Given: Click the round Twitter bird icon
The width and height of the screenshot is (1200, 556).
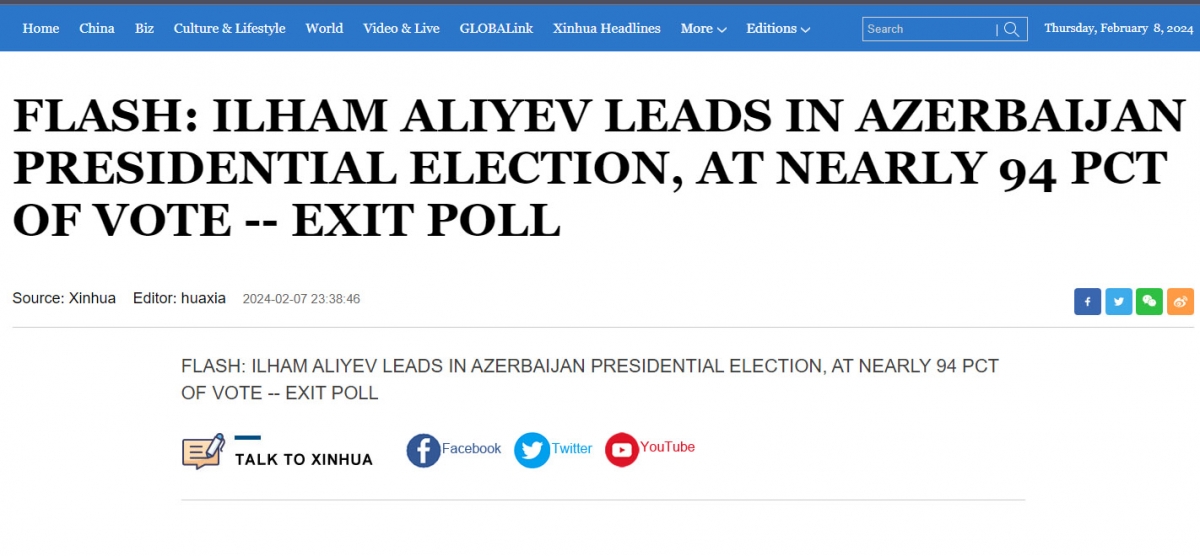Looking at the screenshot, I should 532,450.
